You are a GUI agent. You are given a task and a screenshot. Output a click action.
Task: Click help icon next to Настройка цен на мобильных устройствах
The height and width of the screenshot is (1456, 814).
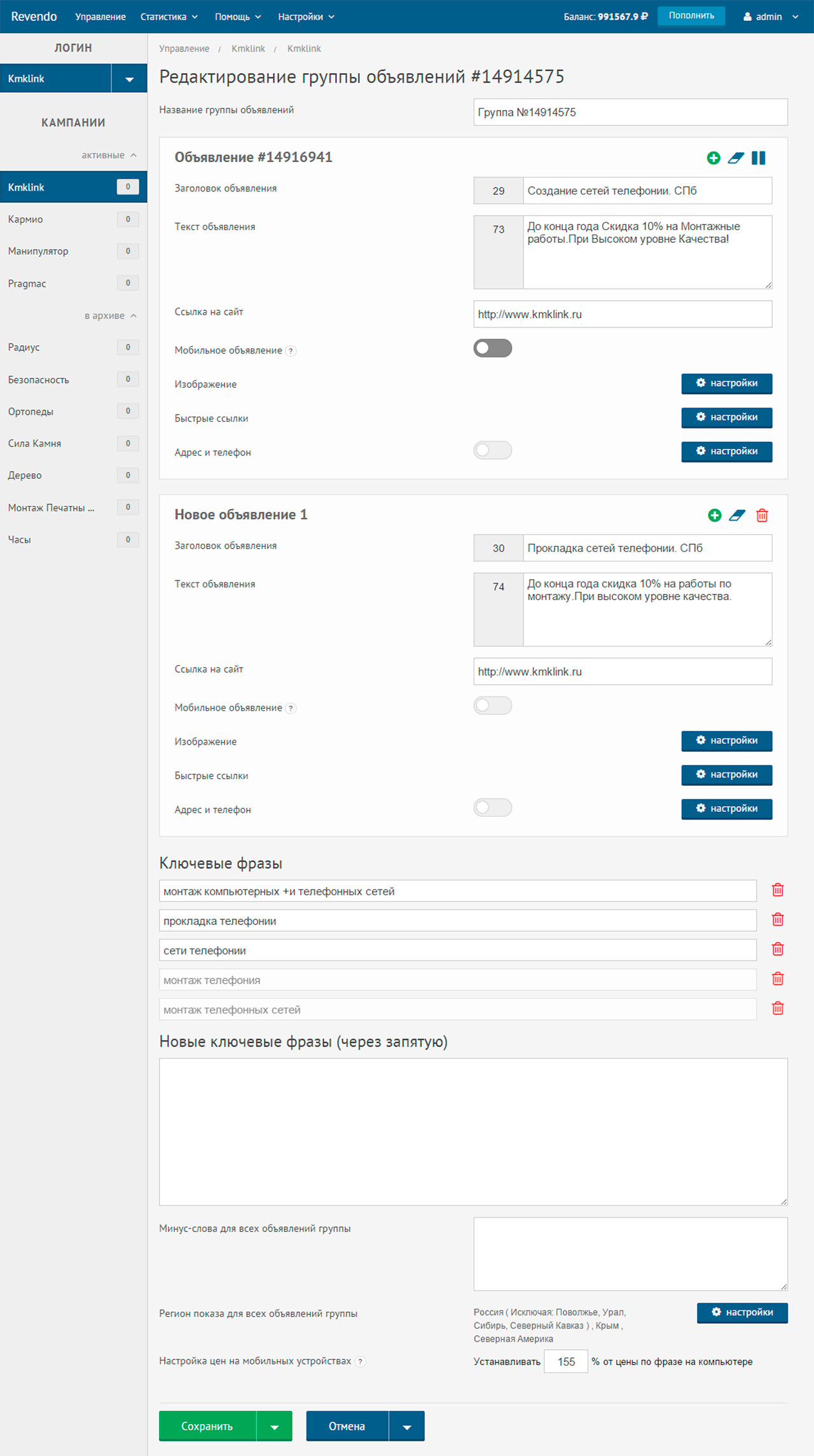pos(361,1362)
